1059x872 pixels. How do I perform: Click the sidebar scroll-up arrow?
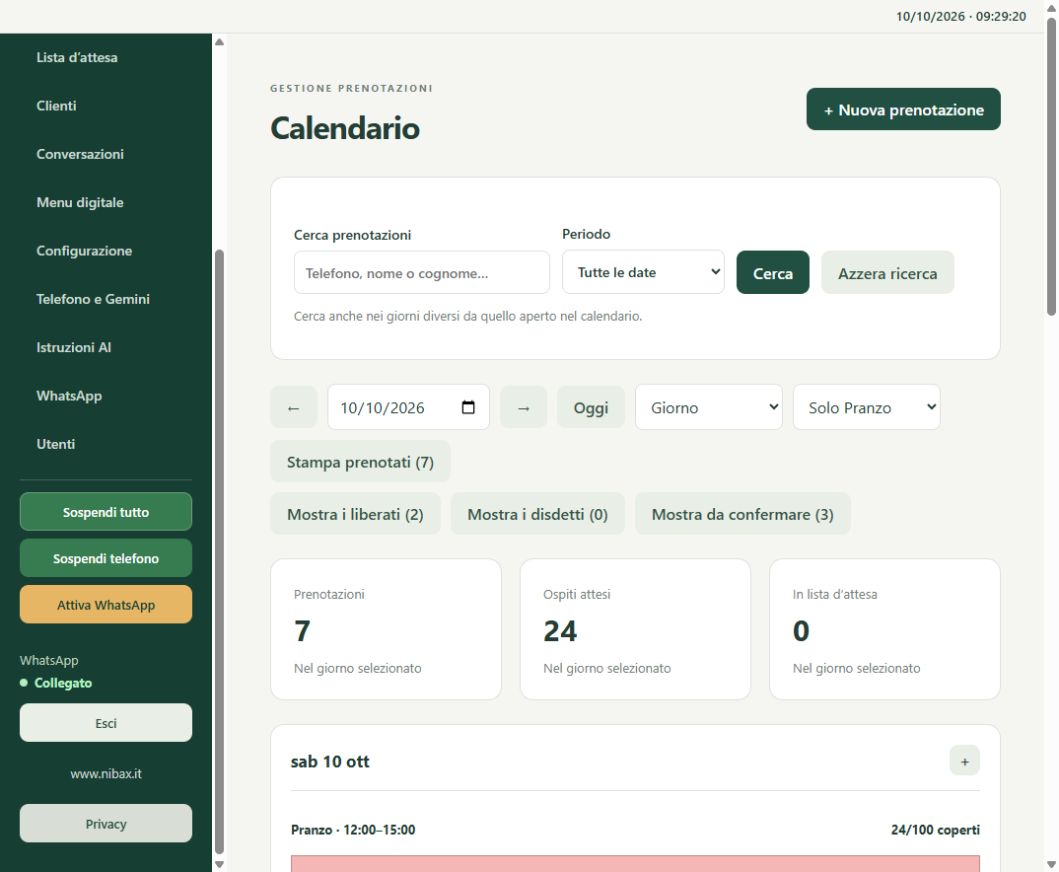click(x=219, y=42)
